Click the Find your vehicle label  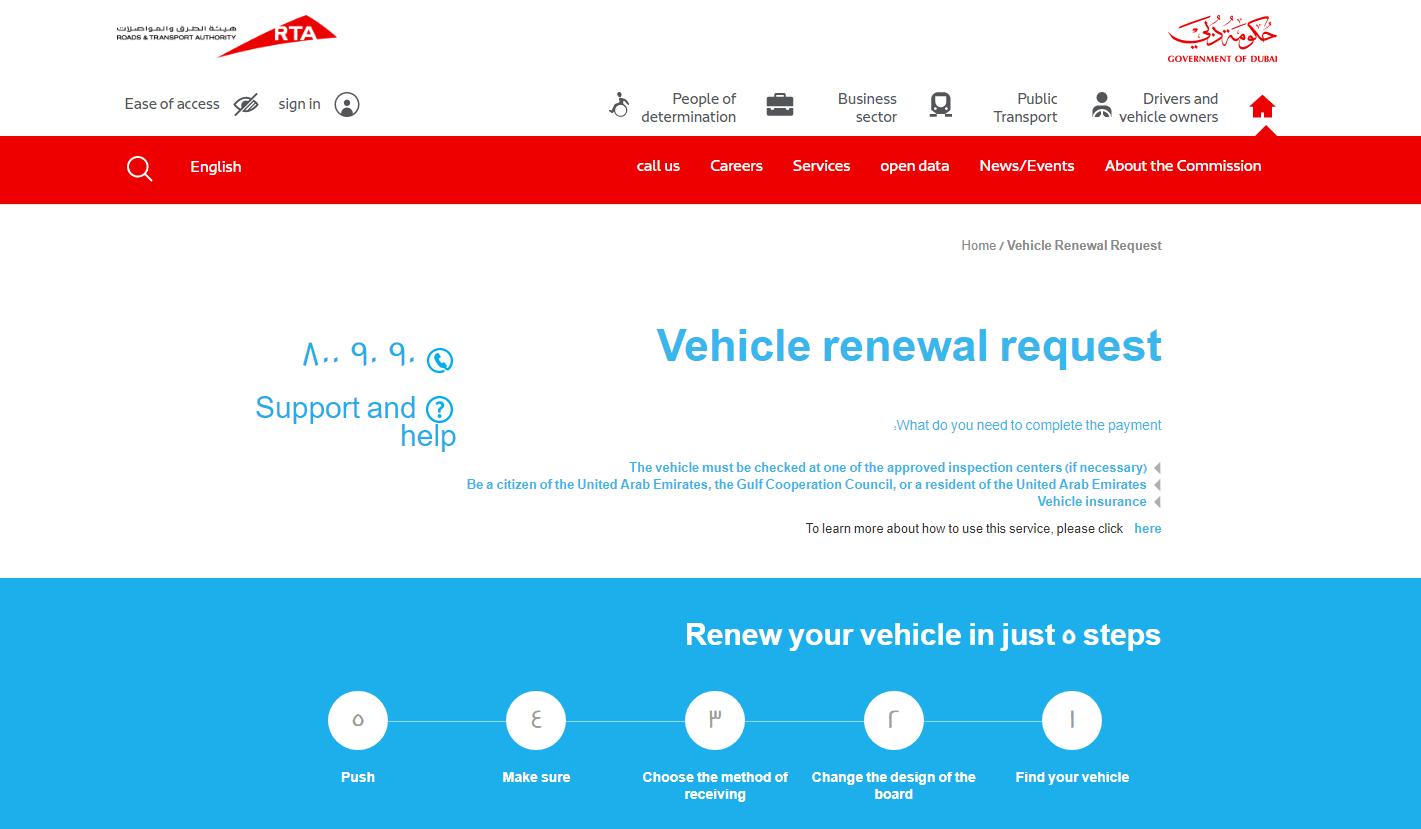(1072, 777)
